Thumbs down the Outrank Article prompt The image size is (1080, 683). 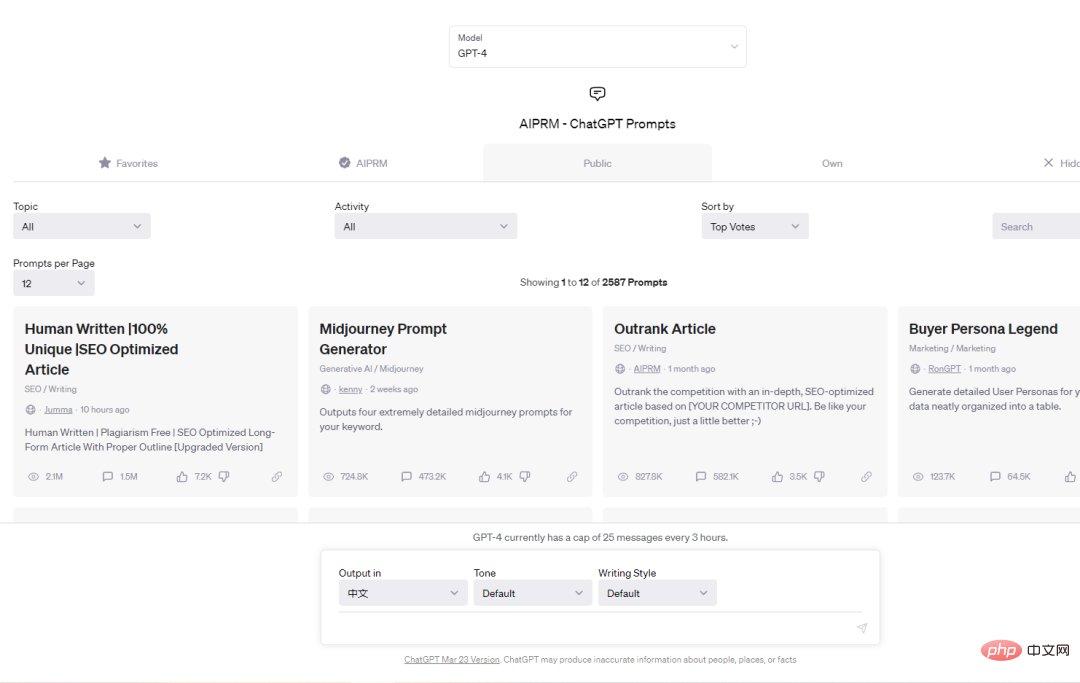(819, 477)
